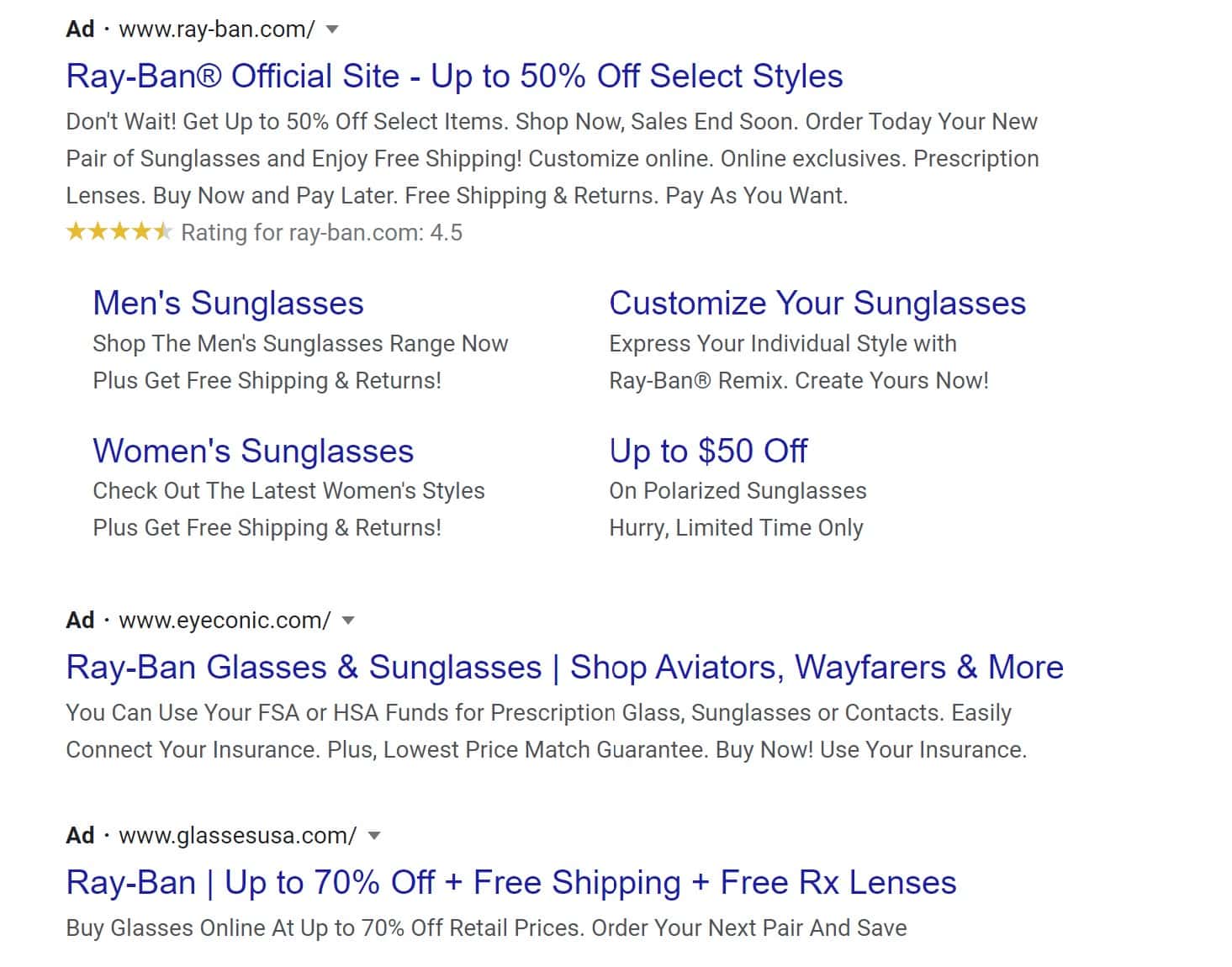This screenshot has height=967, width=1232.
Task: Open the ray-ban.com ad dropdown arrow
Action: [332, 29]
